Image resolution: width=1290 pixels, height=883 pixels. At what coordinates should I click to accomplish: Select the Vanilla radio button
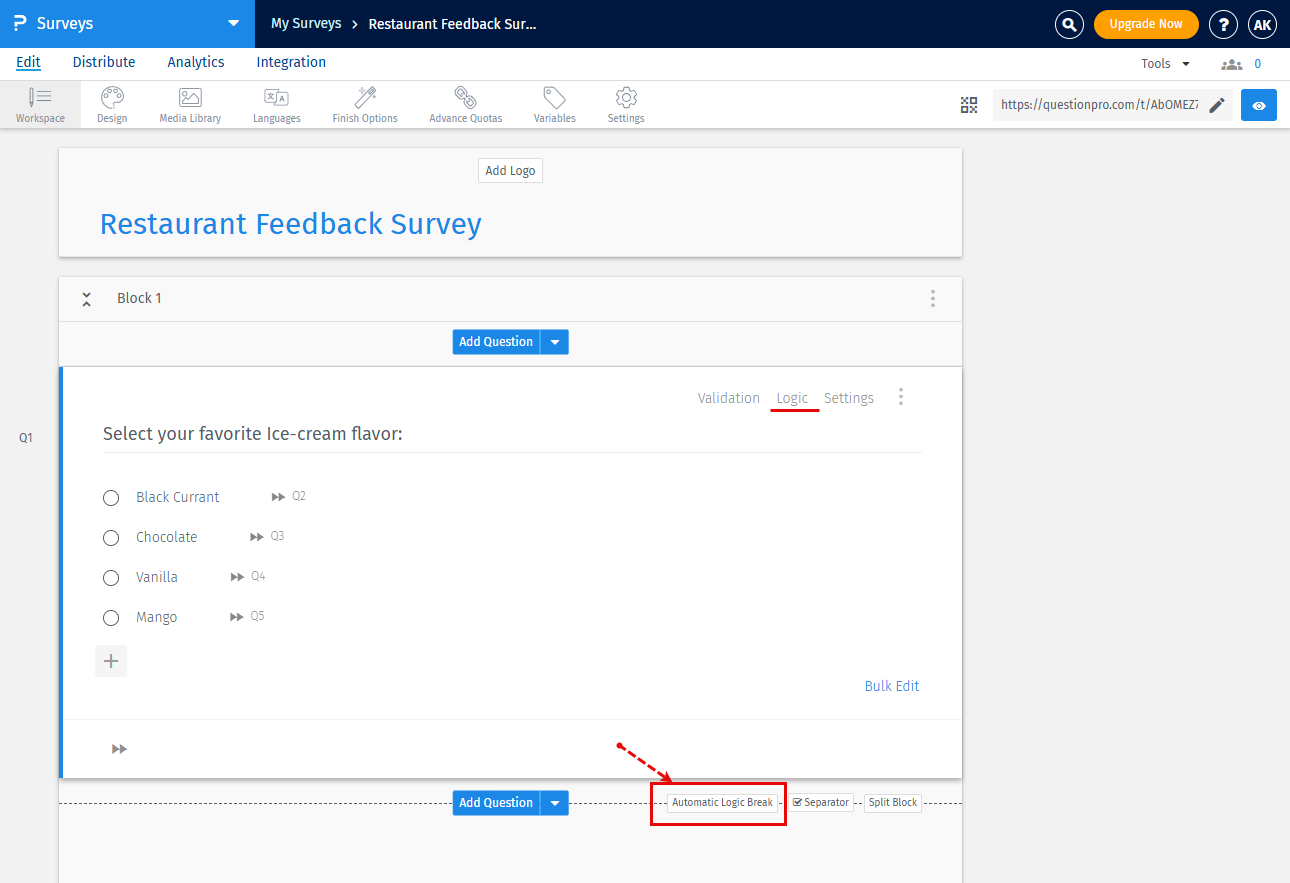click(111, 577)
